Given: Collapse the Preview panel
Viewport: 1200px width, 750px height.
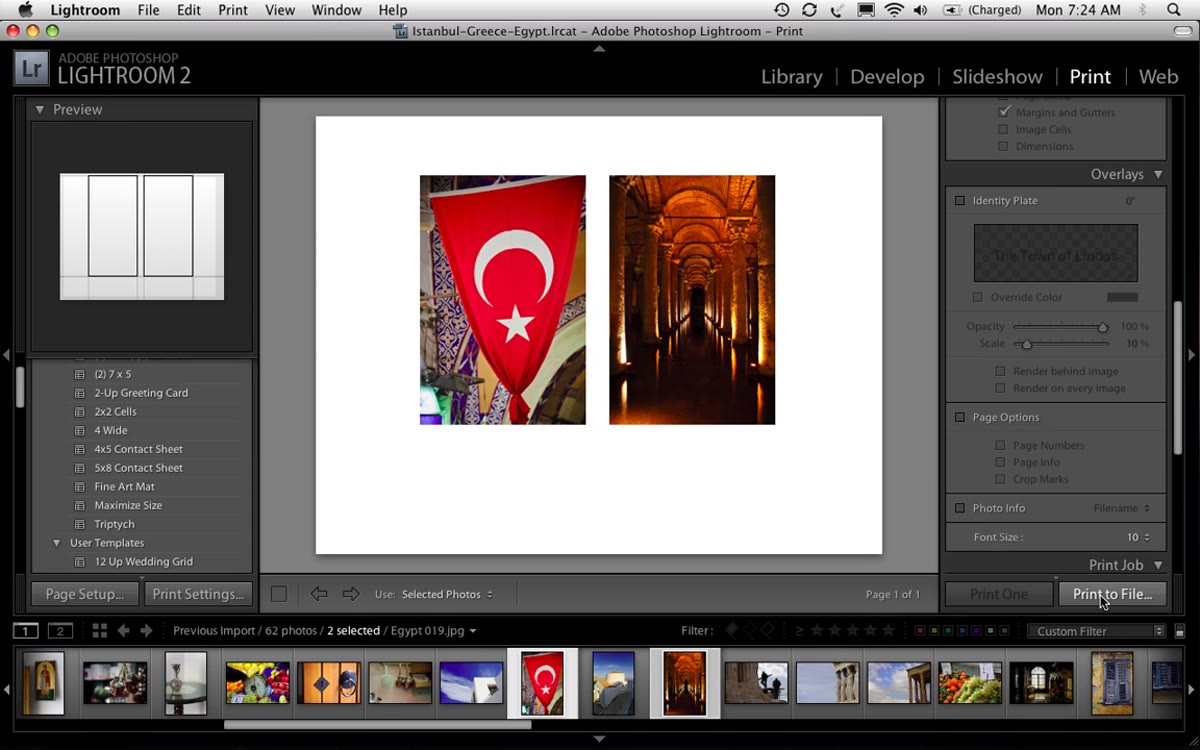Looking at the screenshot, I should (x=40, y=110).
